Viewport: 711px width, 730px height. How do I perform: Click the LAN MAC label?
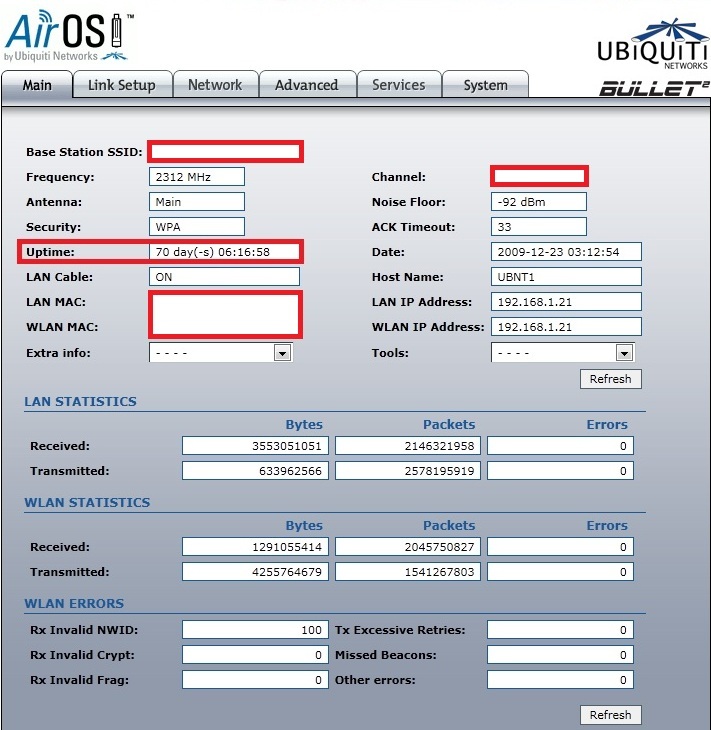pos(56,302)
